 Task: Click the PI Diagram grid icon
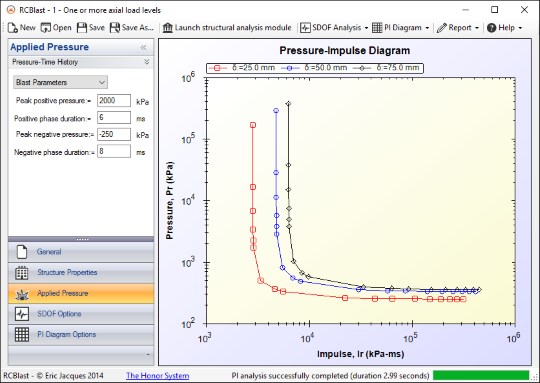[x=377, y=28]
